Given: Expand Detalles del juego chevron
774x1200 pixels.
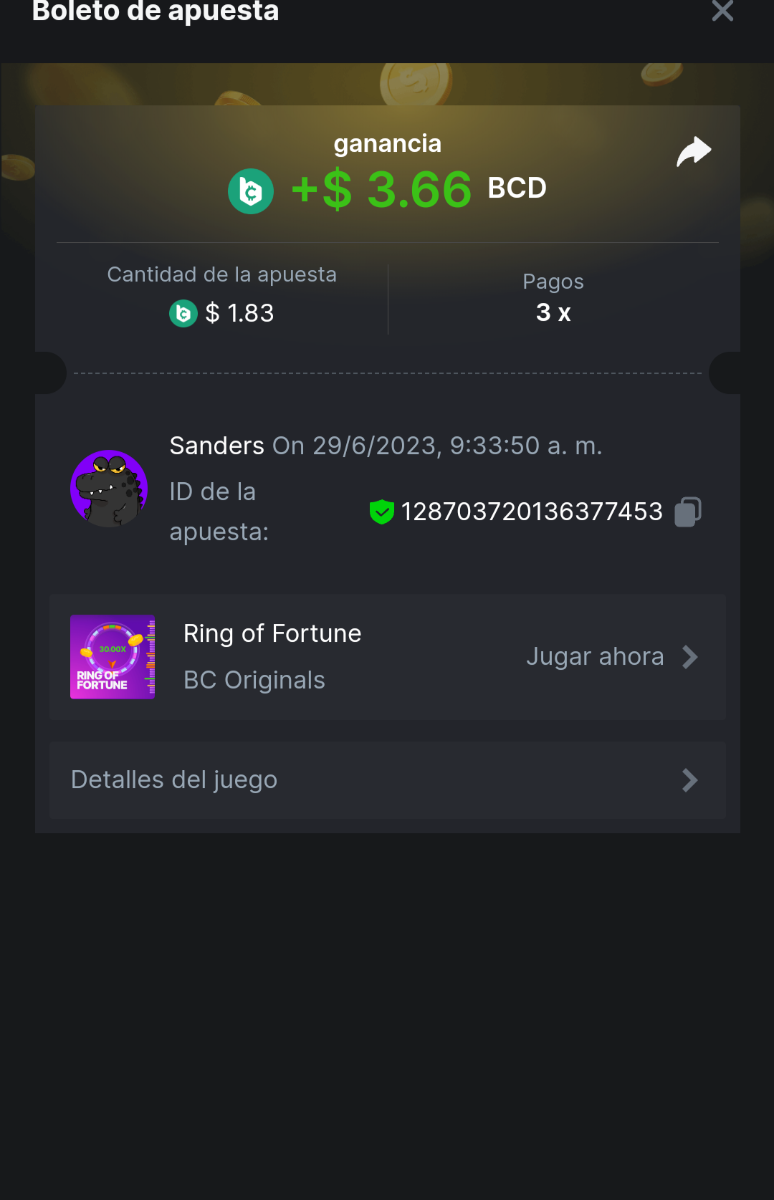Looking at the screenshot, I should coord(690,780).
